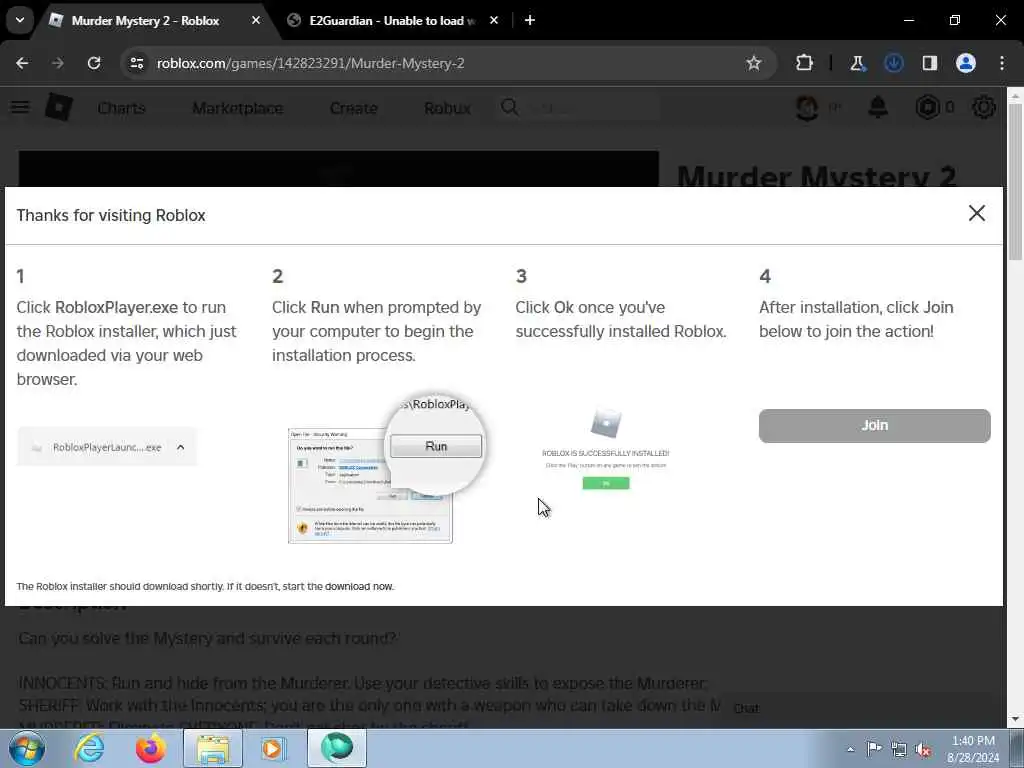
Task: View site information icon in address bar
Action: pyautogui.click(x=136, y=63)
